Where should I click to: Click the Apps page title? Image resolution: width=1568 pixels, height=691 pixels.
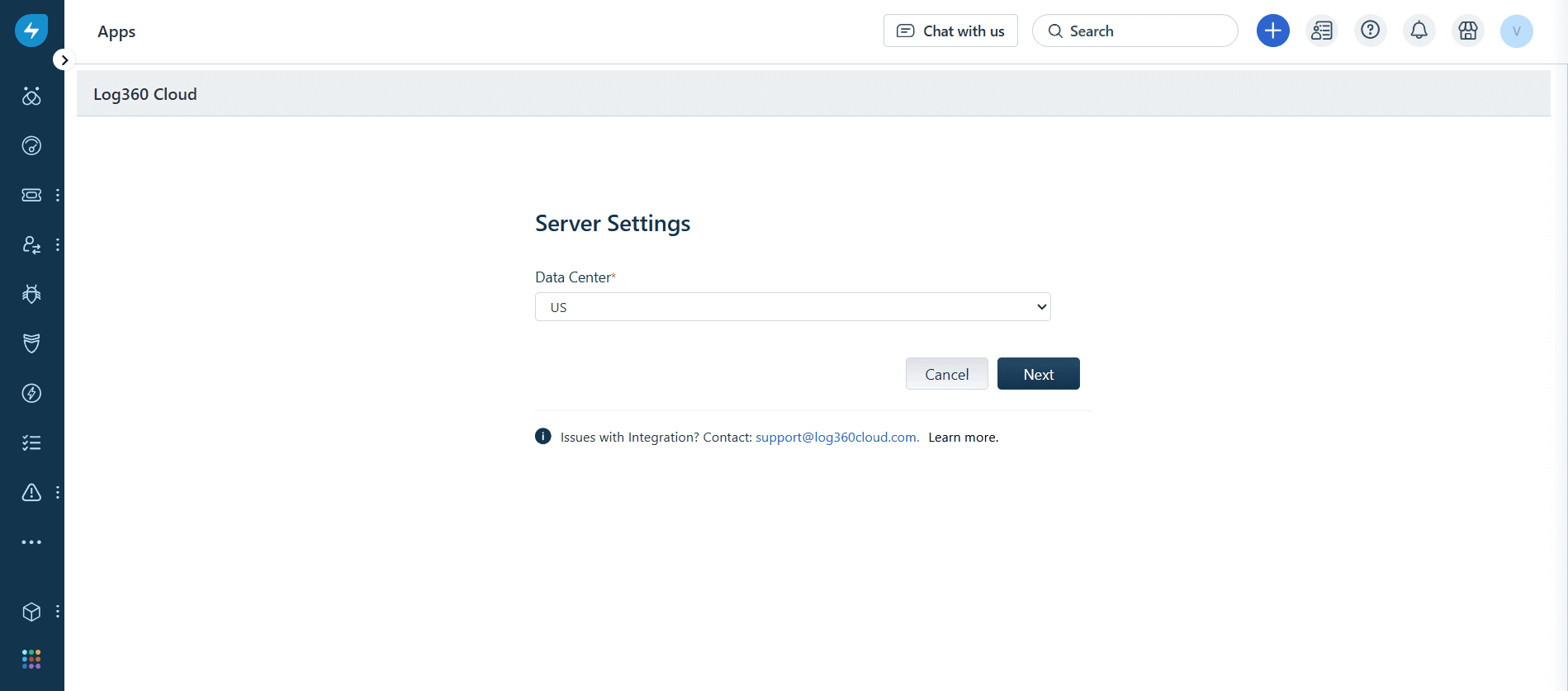116,31
